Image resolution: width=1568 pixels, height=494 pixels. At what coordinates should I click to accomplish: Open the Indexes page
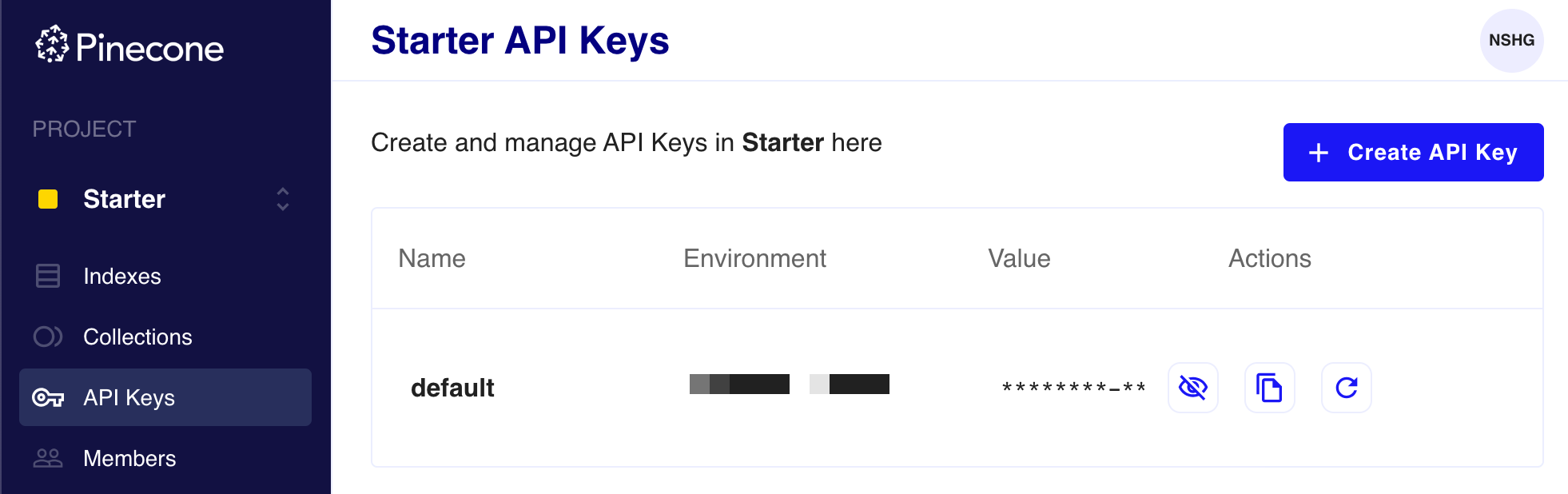(x=122, y=276)
